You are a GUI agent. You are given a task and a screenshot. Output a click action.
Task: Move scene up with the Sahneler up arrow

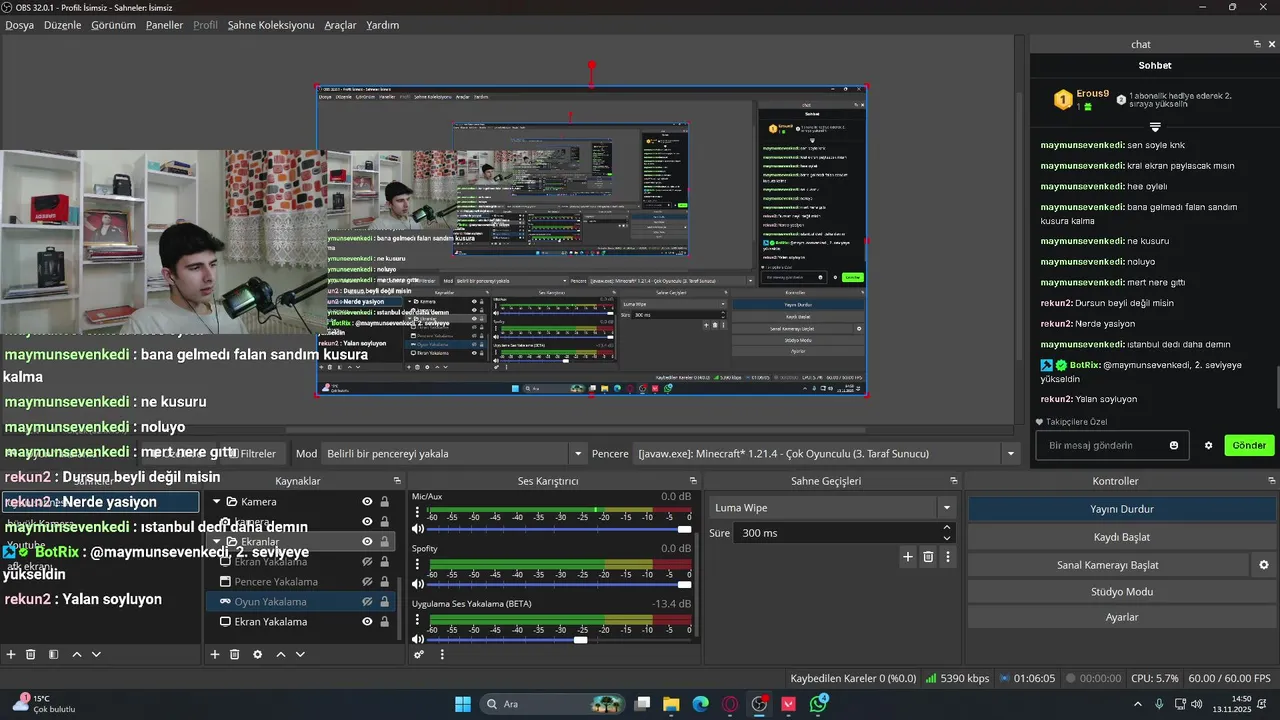click(77, 654)
